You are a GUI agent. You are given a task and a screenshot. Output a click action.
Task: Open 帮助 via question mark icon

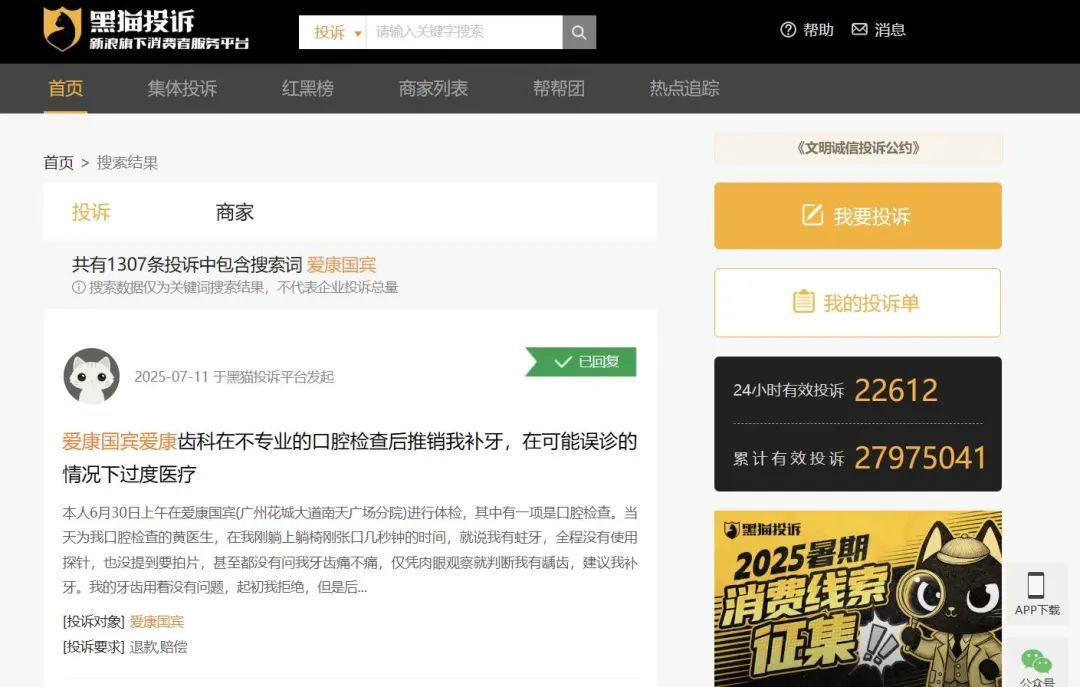click(x=788, y=30)
